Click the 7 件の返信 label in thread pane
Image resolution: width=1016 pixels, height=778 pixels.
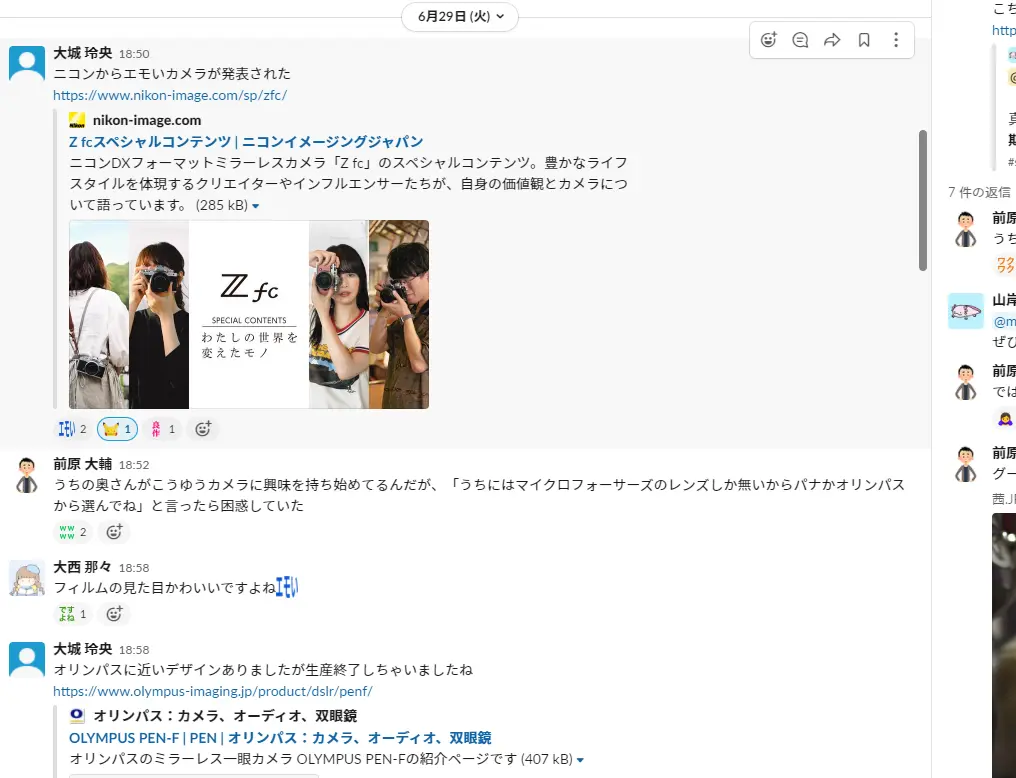(979, 192)
